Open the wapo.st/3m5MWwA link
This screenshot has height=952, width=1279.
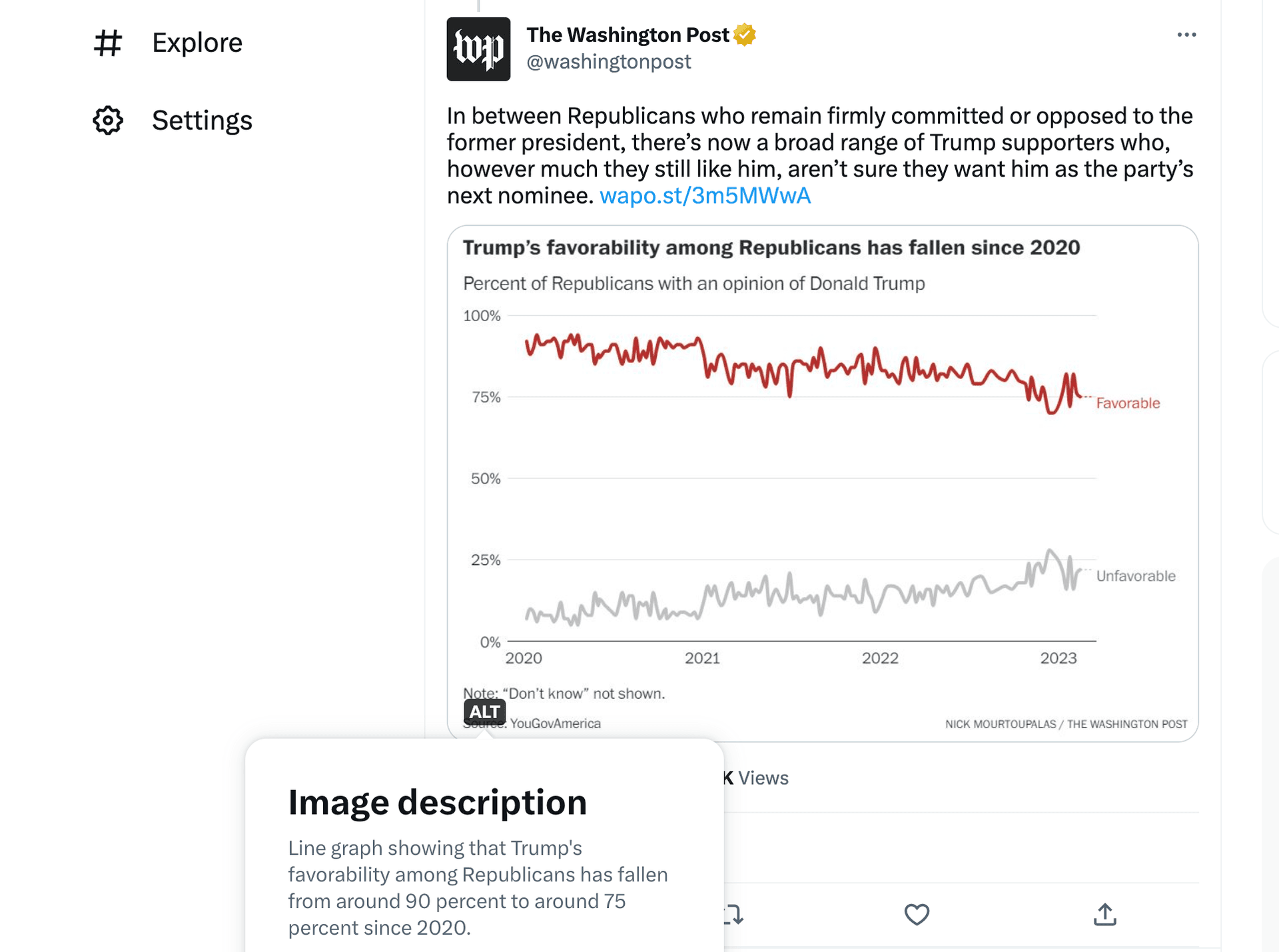tap(705, 195)
